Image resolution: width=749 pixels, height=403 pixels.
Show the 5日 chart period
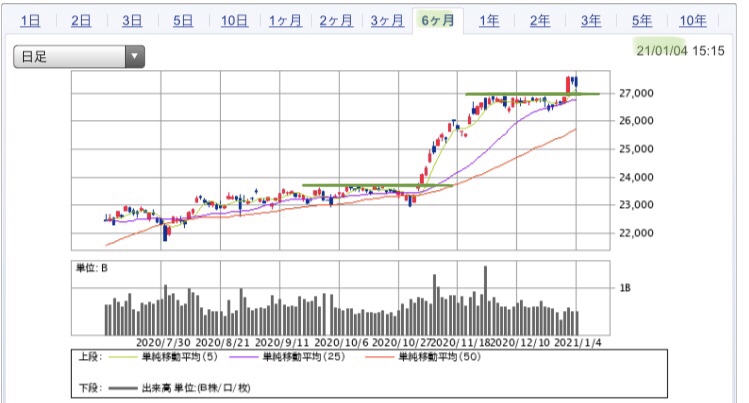[183, 21]
